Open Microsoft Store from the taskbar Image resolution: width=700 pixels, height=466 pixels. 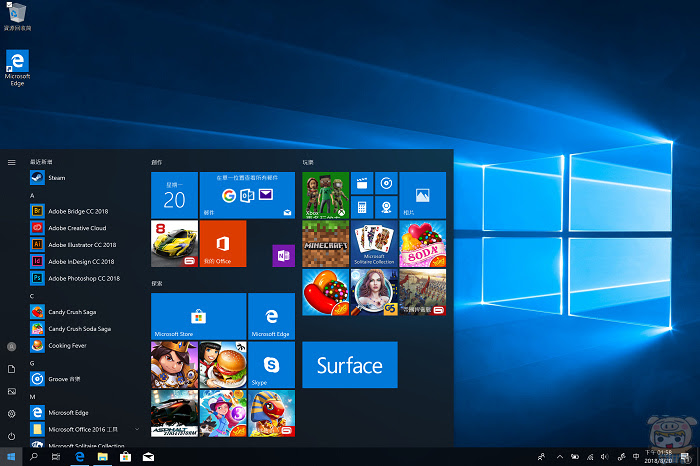[125, 457]
